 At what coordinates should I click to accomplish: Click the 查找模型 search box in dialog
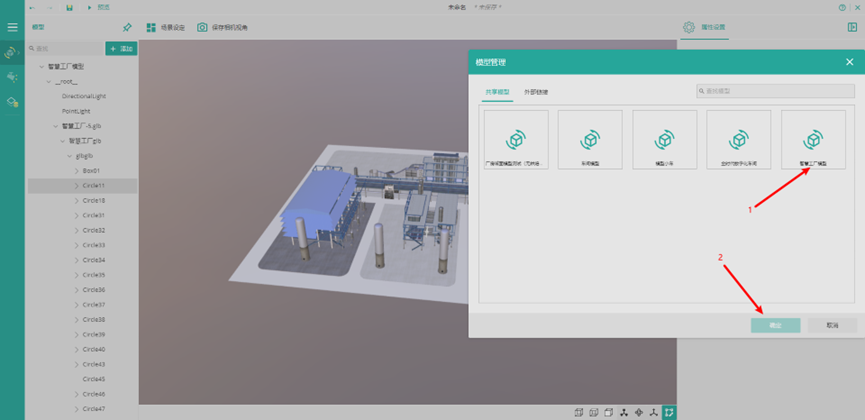point(776,91)
